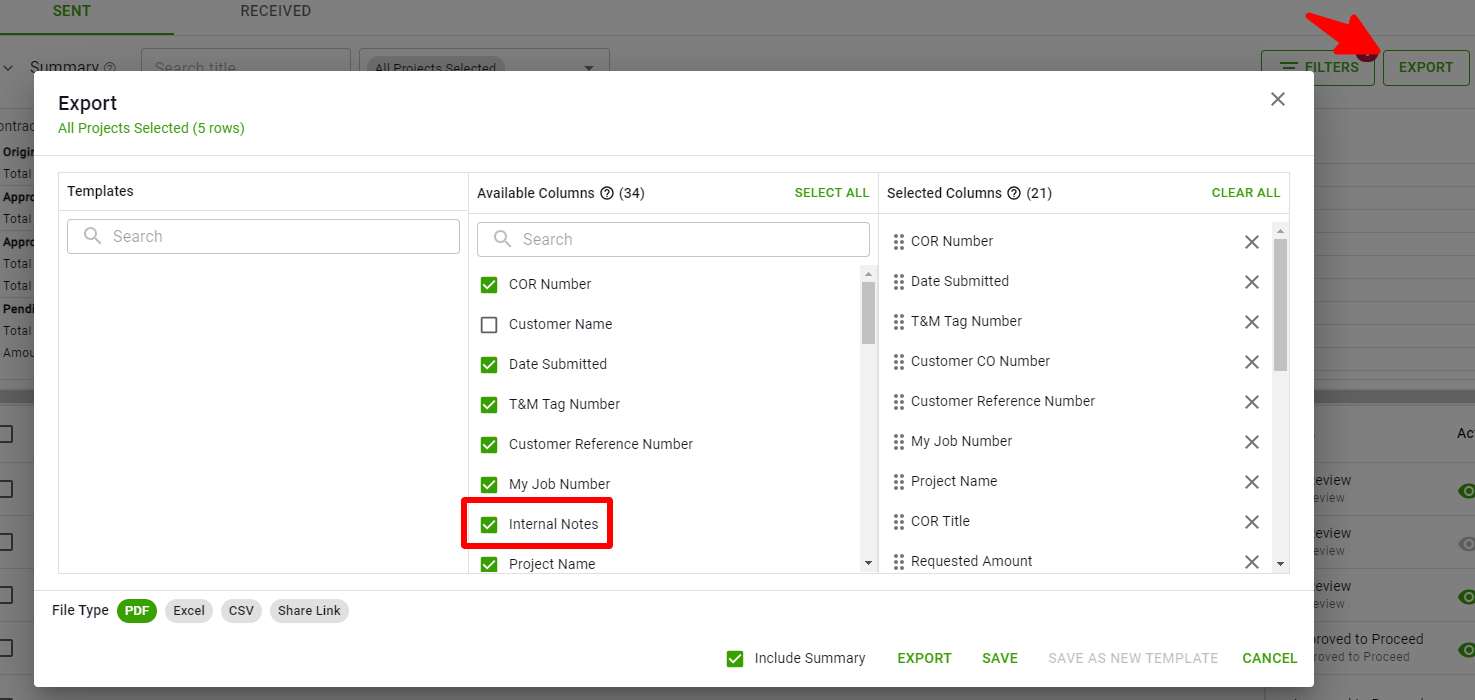Choose CSV as the file type
The width and height of the screenshot is (1475, 700).
[240, 610]
